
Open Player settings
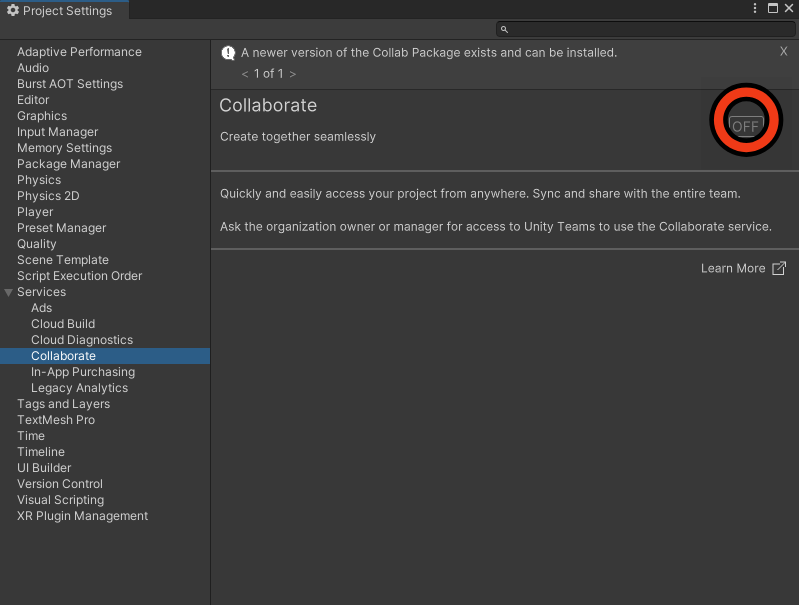click(x=35, y=212)
